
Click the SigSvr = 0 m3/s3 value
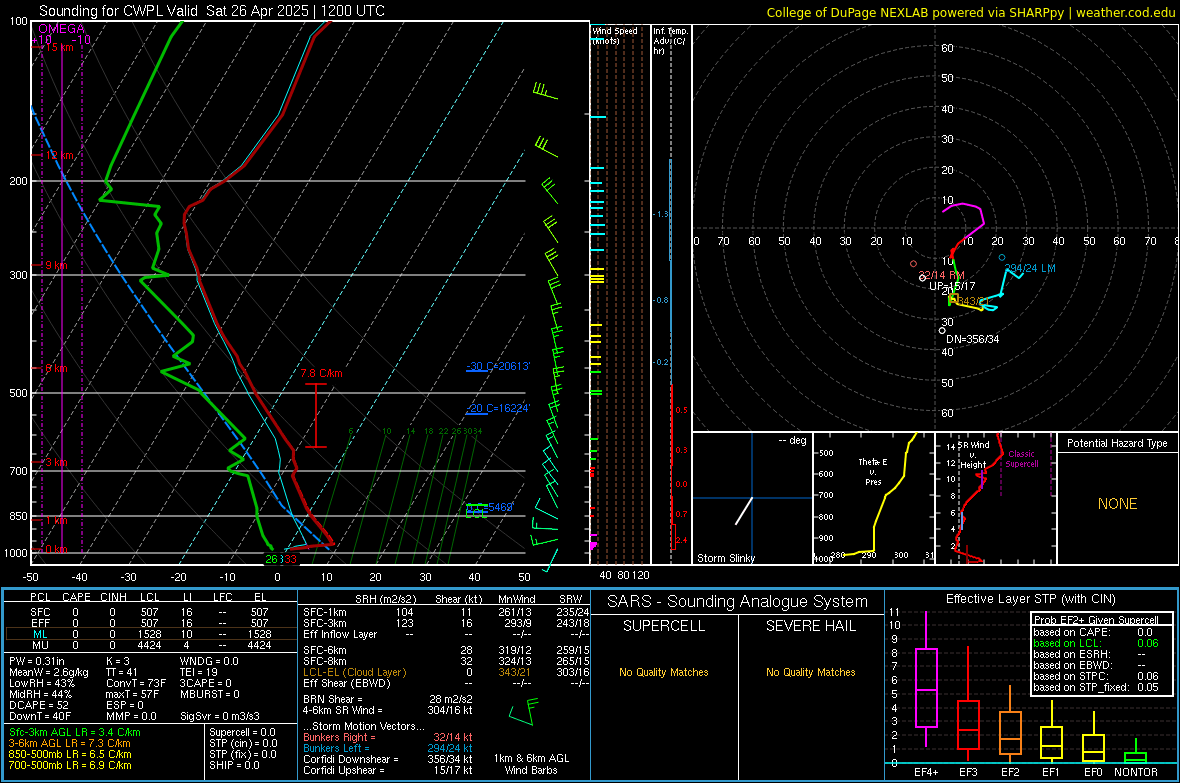[220, 716]
